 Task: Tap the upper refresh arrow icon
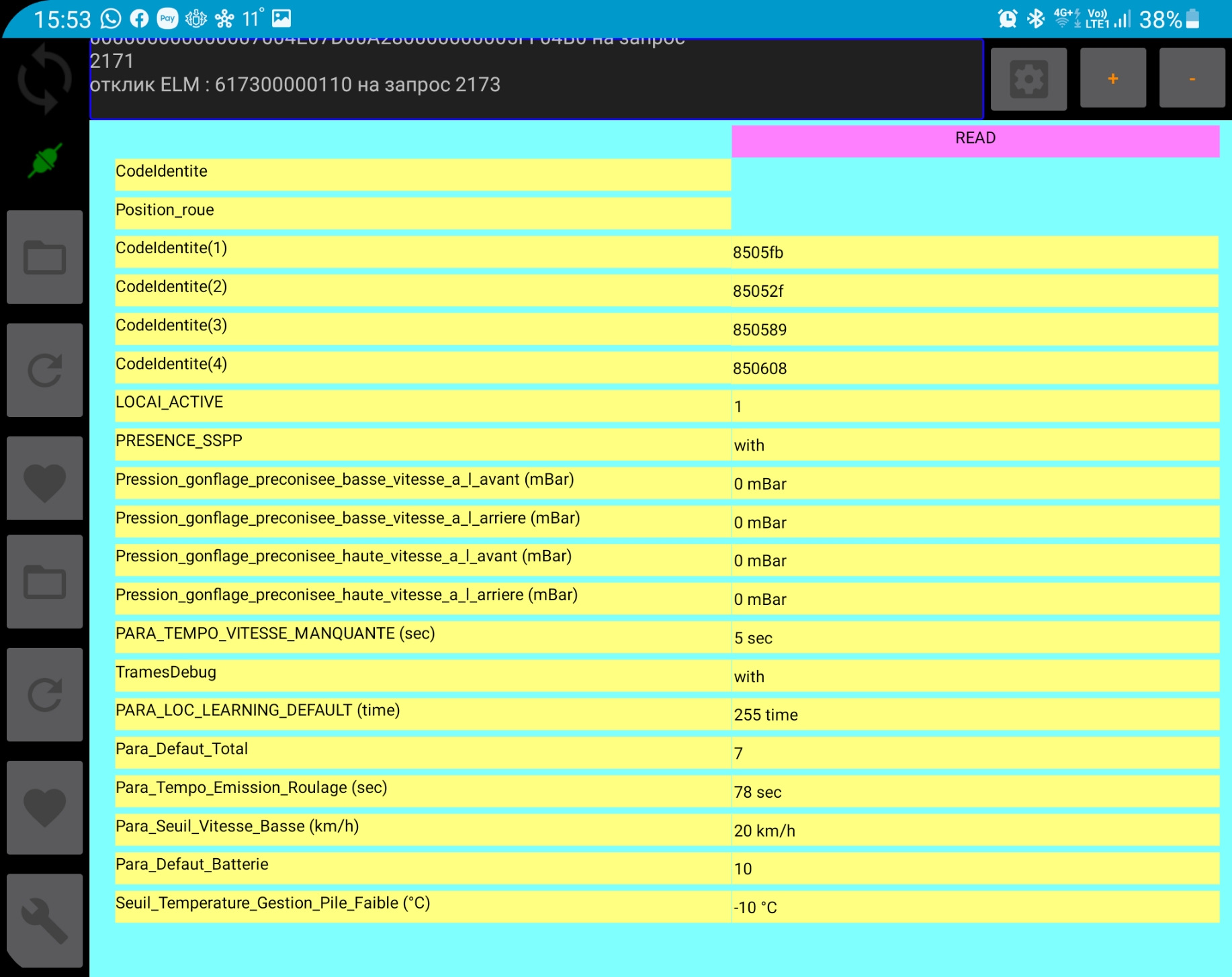[x=45, y=370]
